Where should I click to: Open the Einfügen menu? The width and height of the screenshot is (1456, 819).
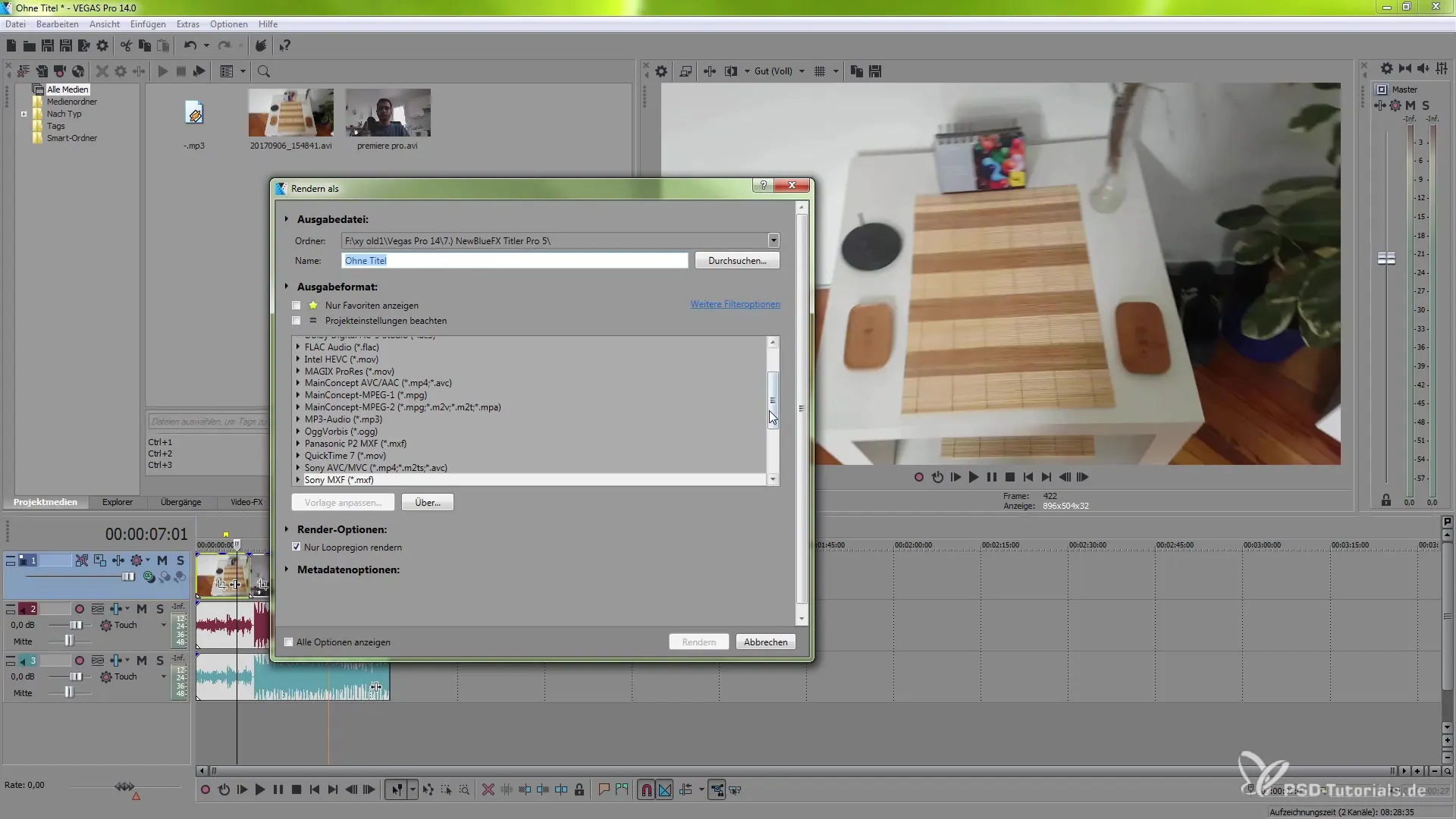148,24
